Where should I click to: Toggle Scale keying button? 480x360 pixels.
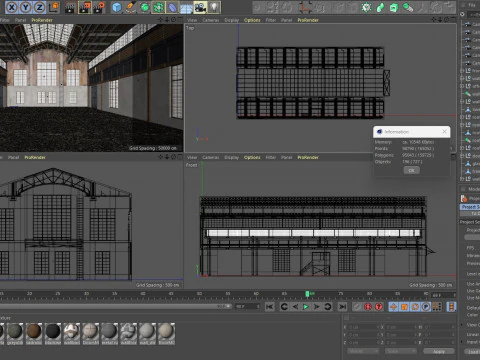click(404, 307)
